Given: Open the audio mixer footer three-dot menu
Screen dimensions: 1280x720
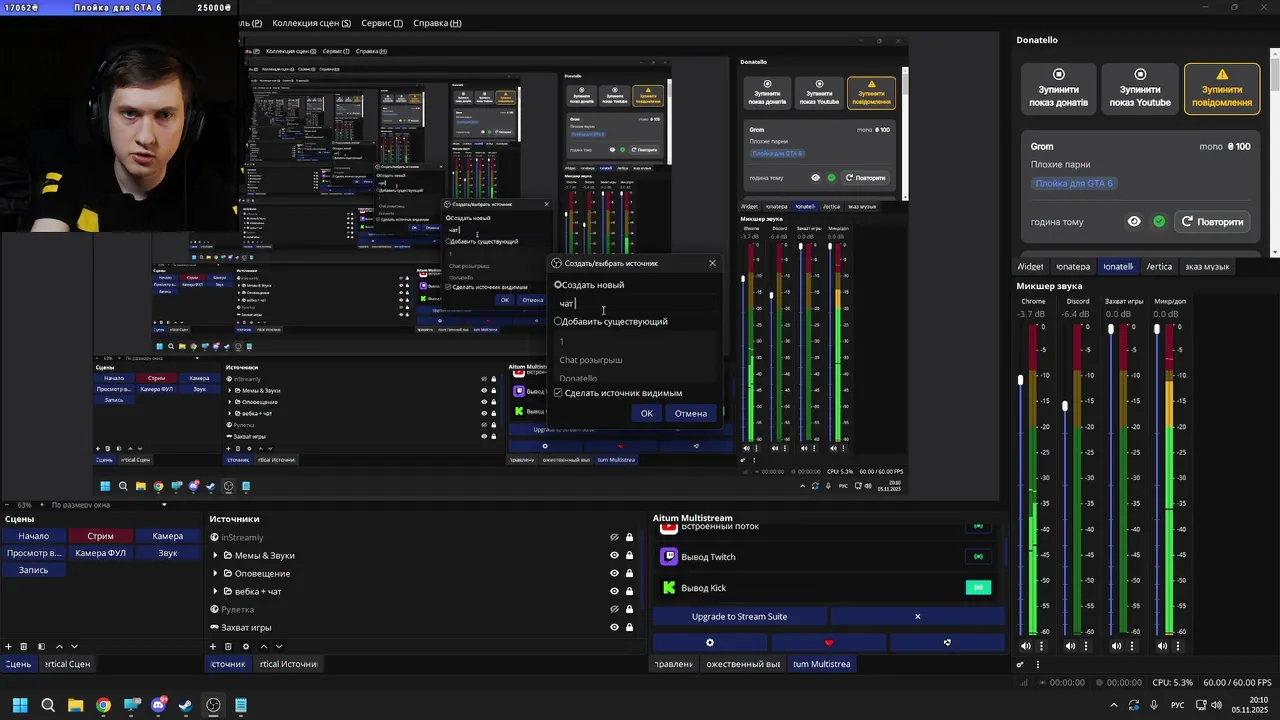Looking at the screenshot, I should point(1037,664).
